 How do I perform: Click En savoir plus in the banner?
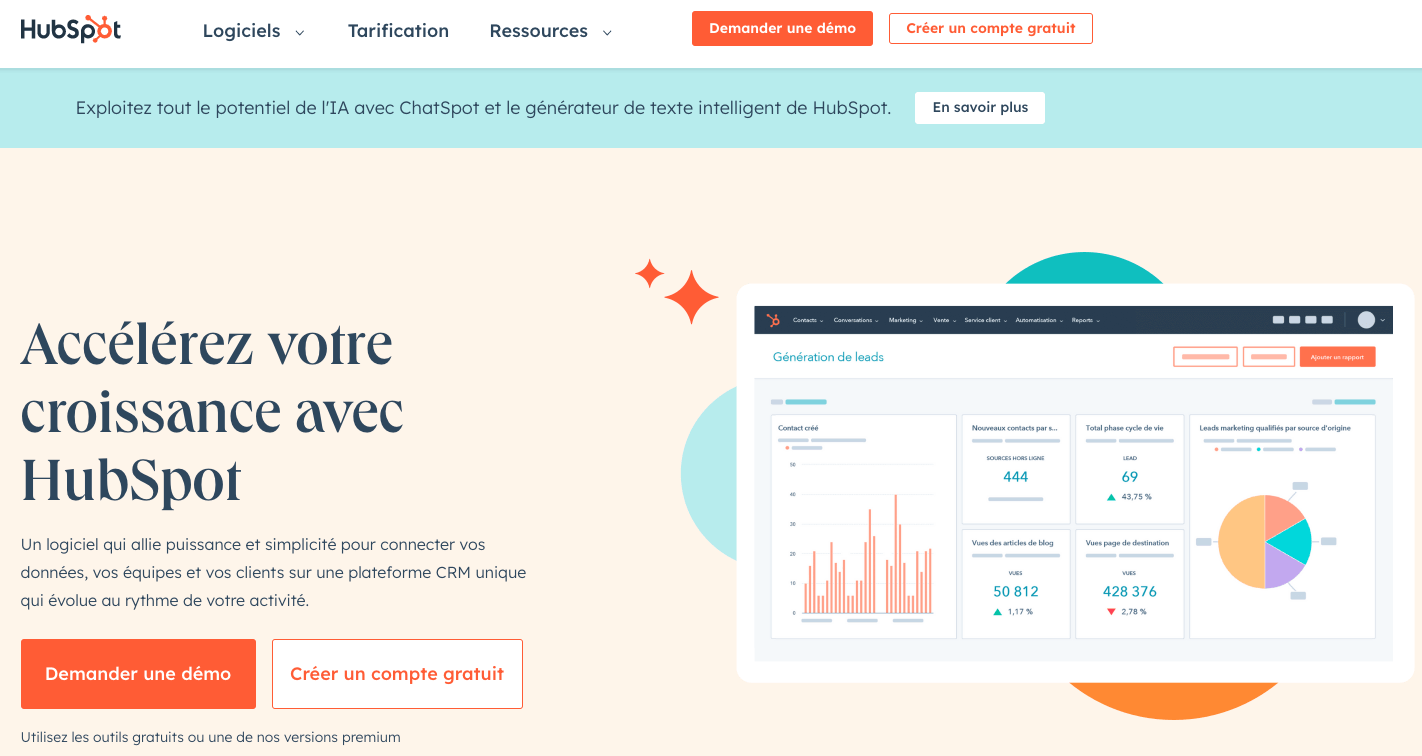click(x=980, y=108)
